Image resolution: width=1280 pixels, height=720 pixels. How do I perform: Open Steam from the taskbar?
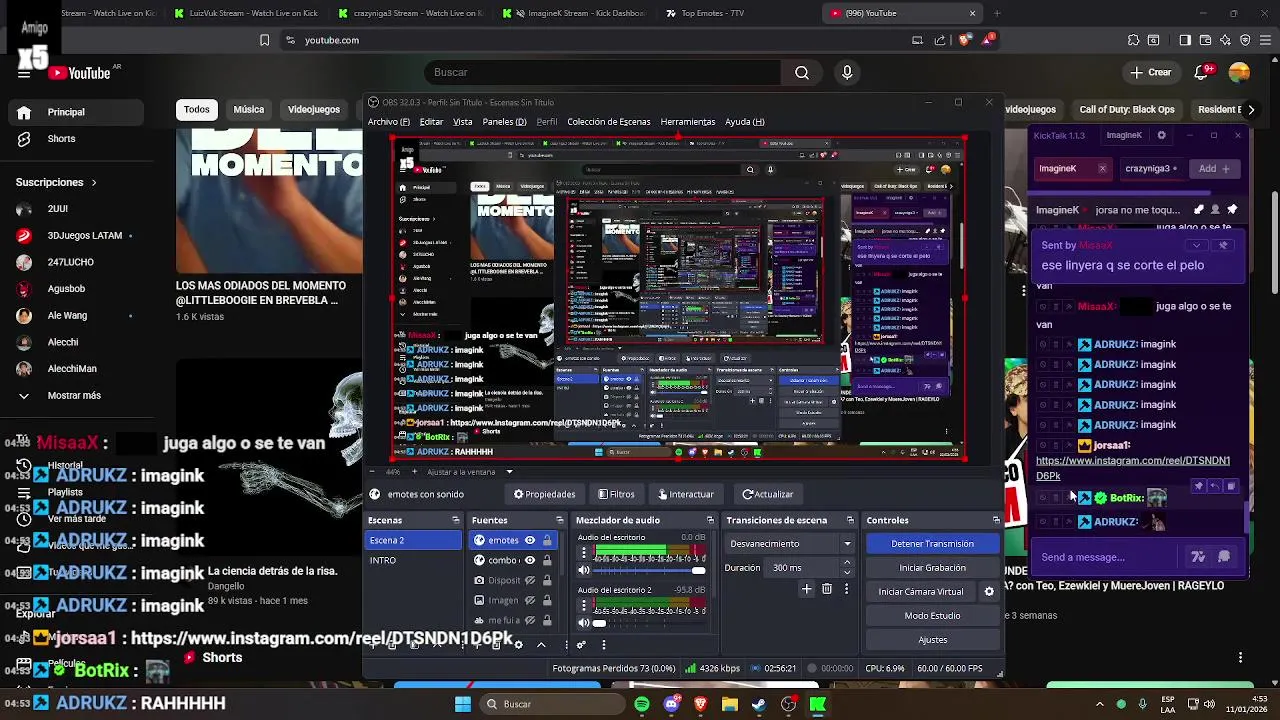[759, 704]
